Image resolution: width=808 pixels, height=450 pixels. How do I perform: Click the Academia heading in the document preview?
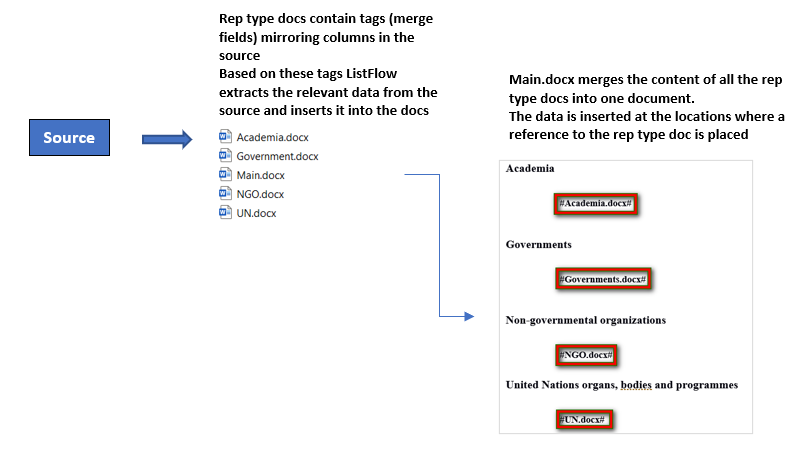click(x=530, y=169)
